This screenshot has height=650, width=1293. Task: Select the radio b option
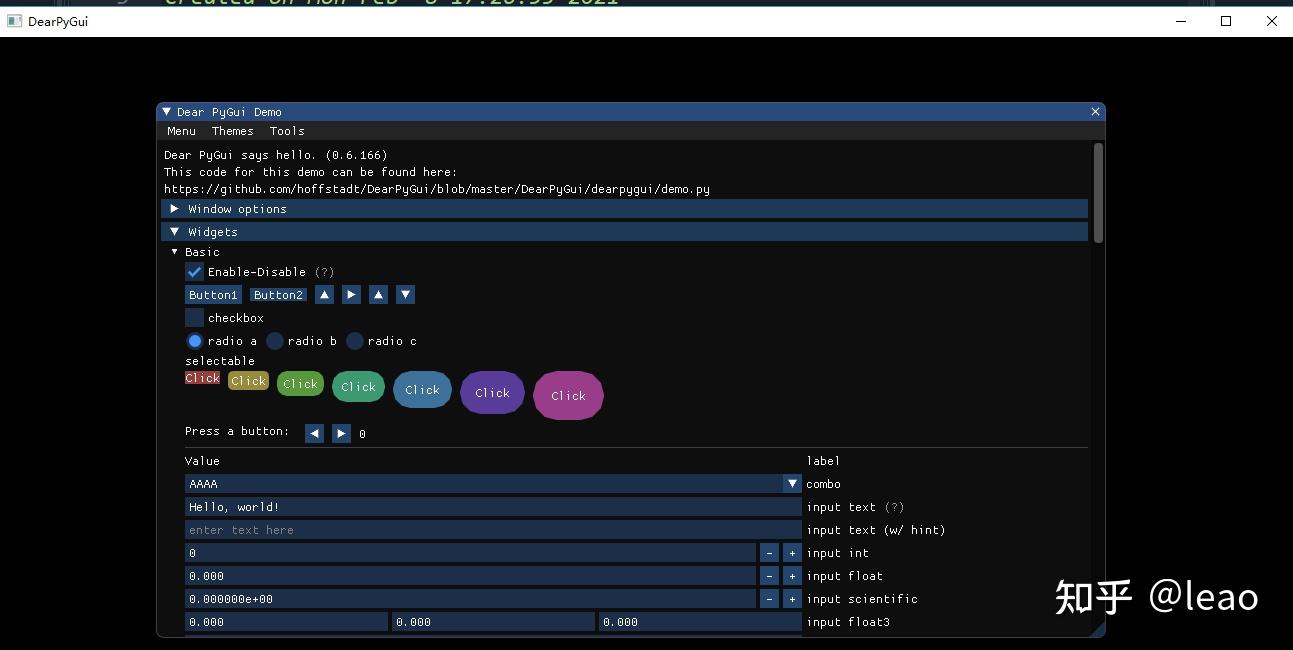coord(274,340)
